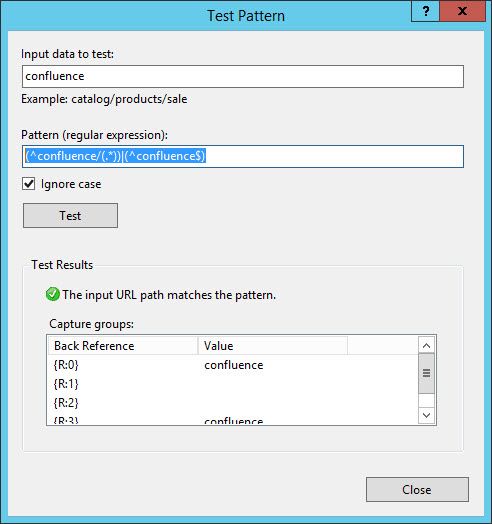The width and height of the screenshot is (492, 524).
Task: Click the help question mark button
Action: [425, 11]
